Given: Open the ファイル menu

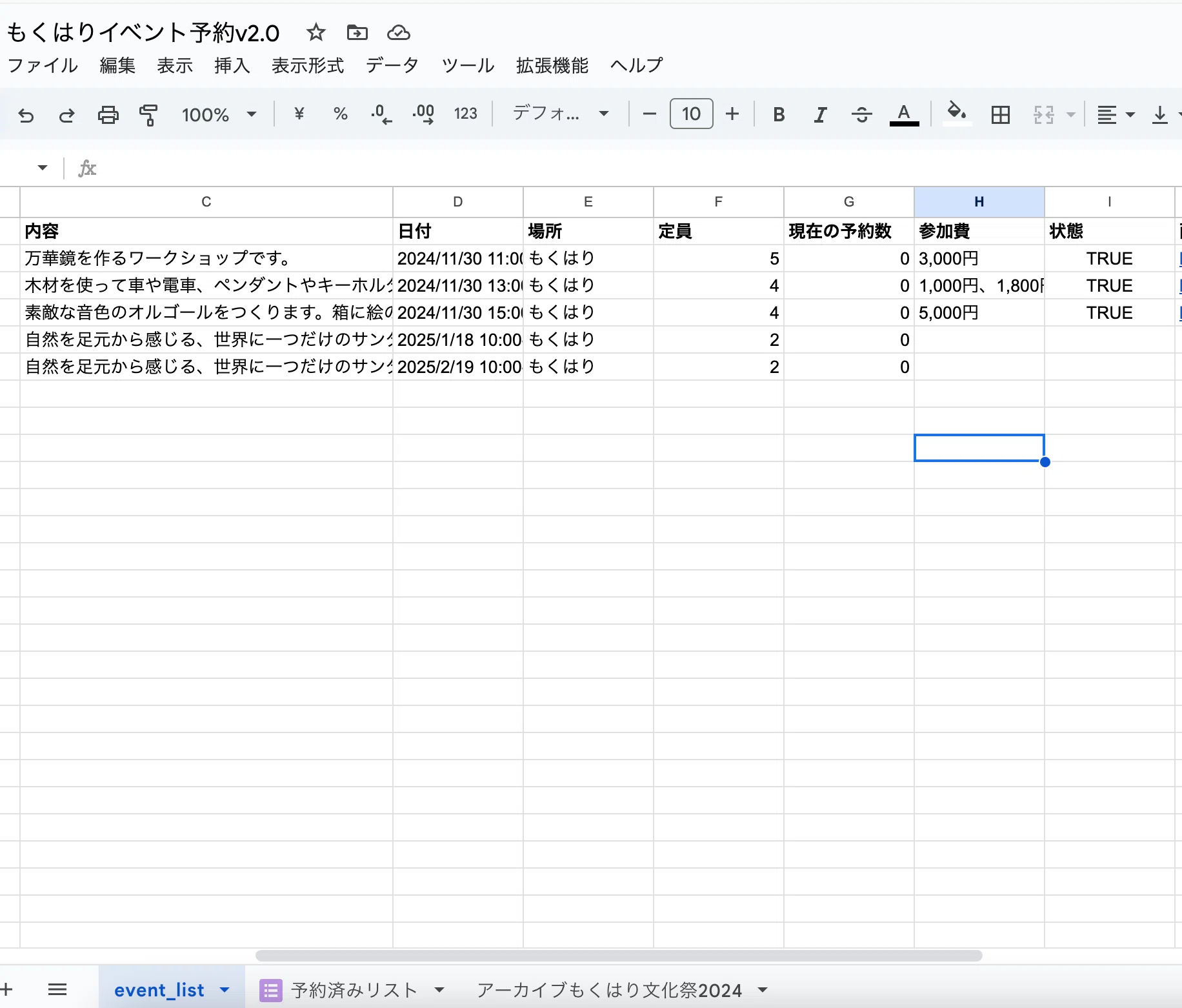Looking at the screenshot, I should (43, 65).
